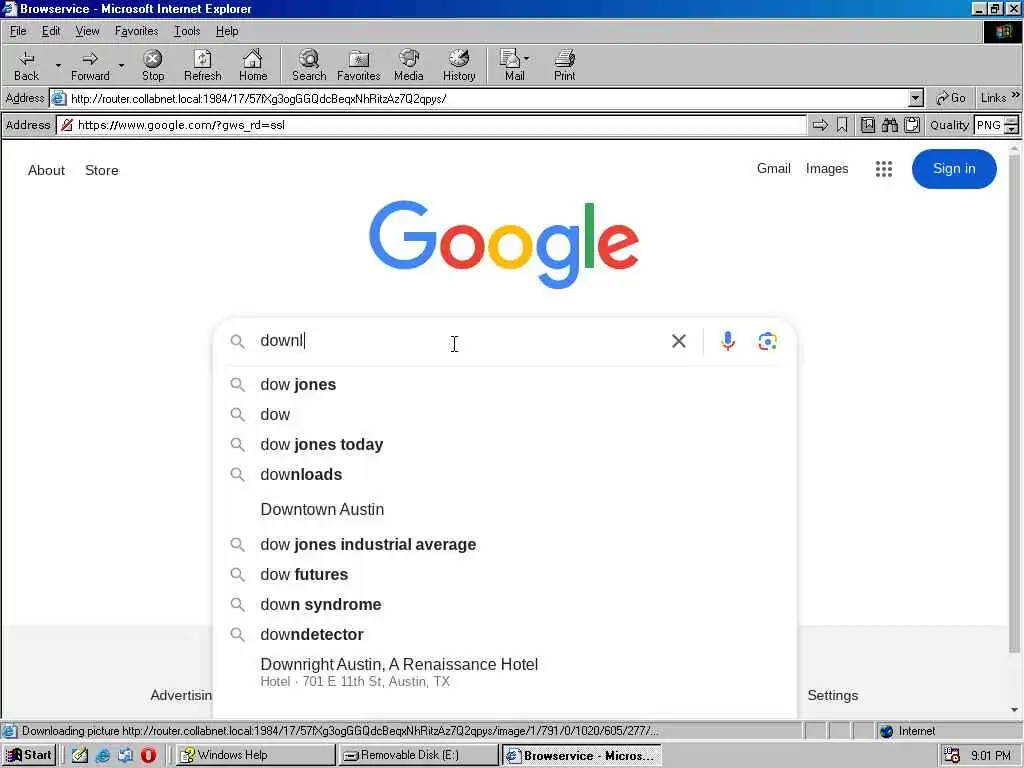Go to the Home page
The width and height of the screenshot is (1024, 768).
pyautogui.click(x=253, y=66)
